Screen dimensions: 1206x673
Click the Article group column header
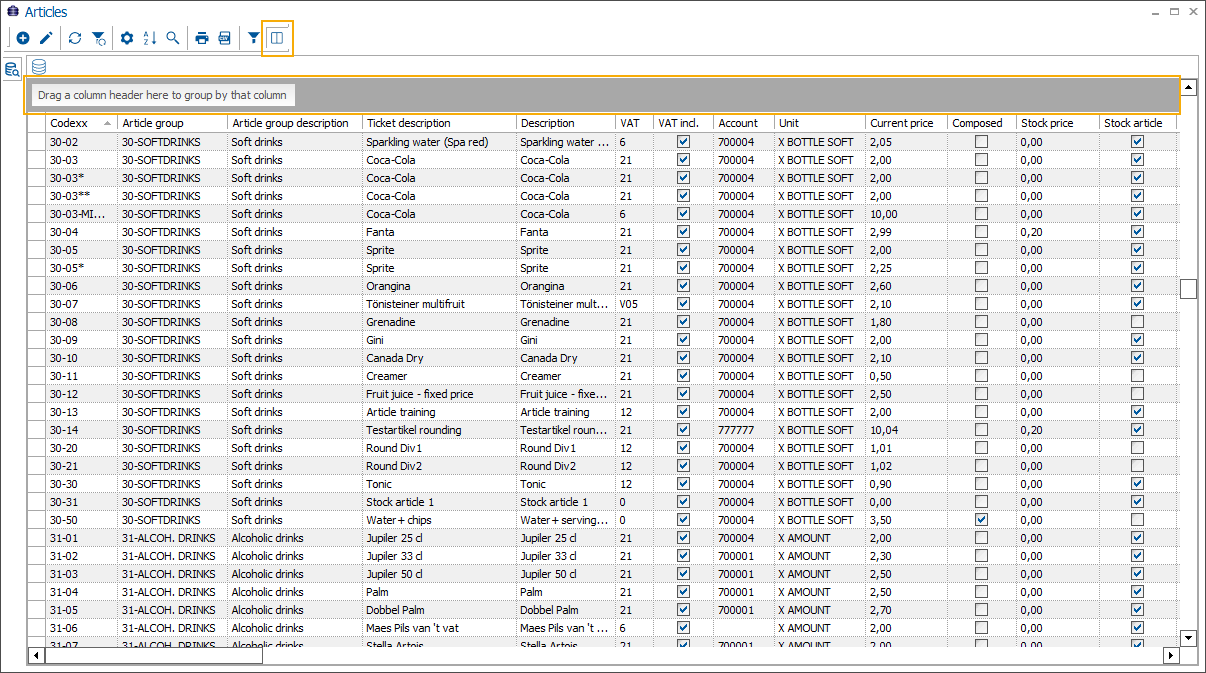pyautogui.click(x=171, y=123)
